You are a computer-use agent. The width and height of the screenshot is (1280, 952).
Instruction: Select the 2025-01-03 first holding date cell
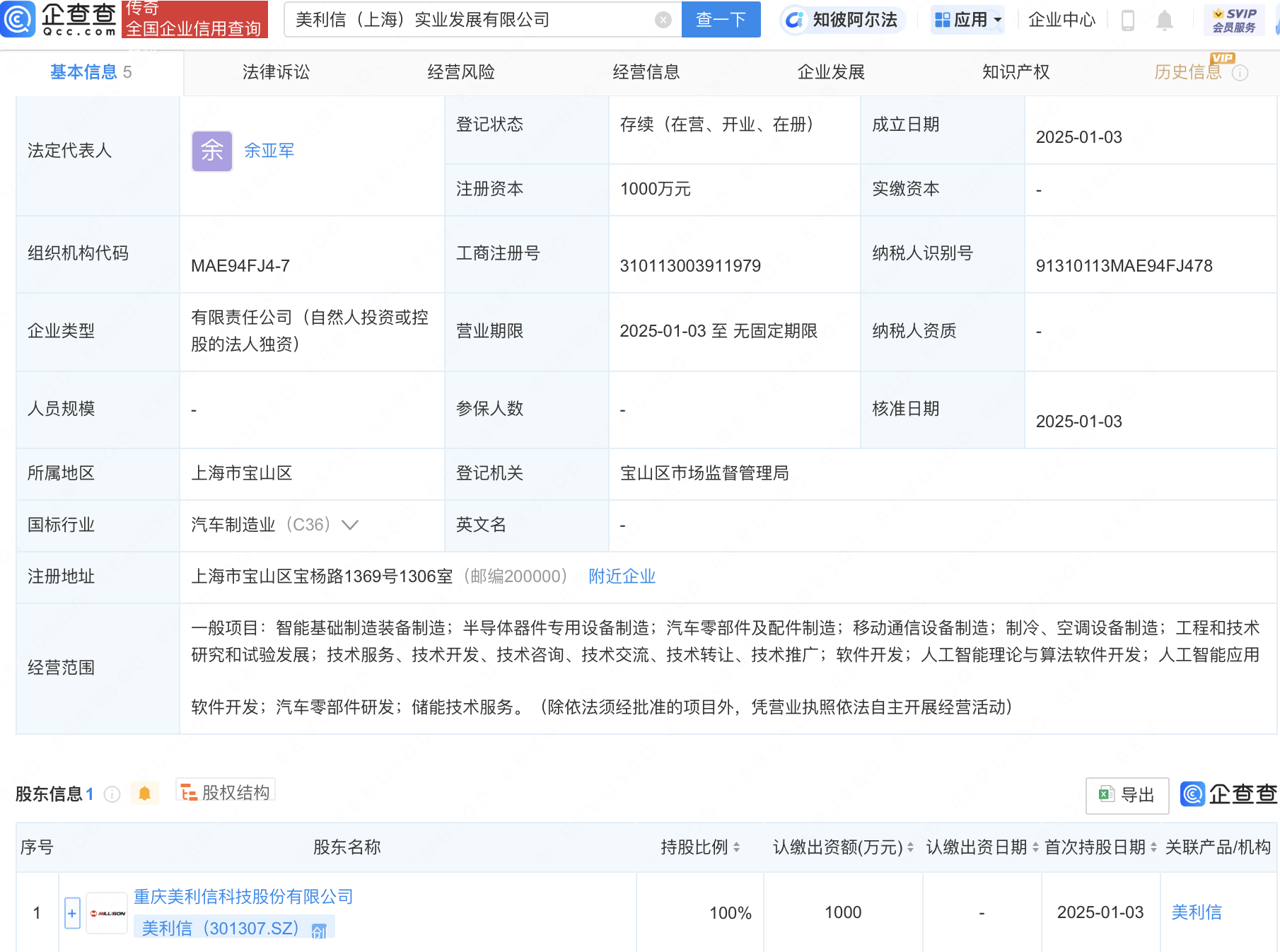(x=1100, y=912)
